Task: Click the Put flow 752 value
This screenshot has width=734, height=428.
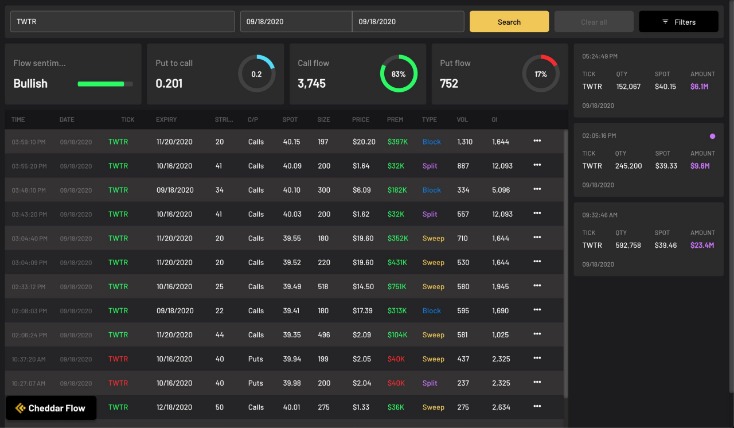Action: point(449,83)
